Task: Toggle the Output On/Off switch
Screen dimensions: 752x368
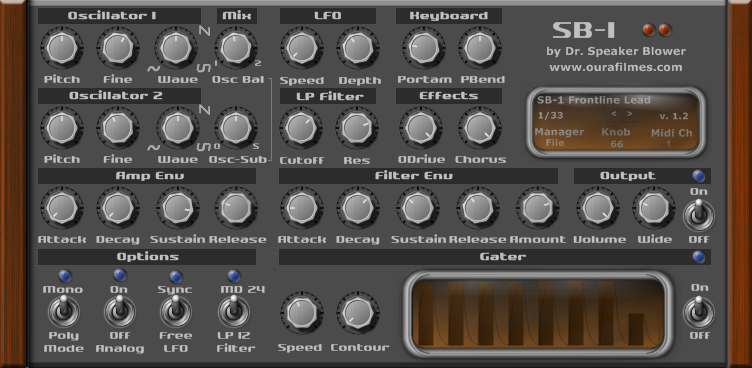Action: 699,215
